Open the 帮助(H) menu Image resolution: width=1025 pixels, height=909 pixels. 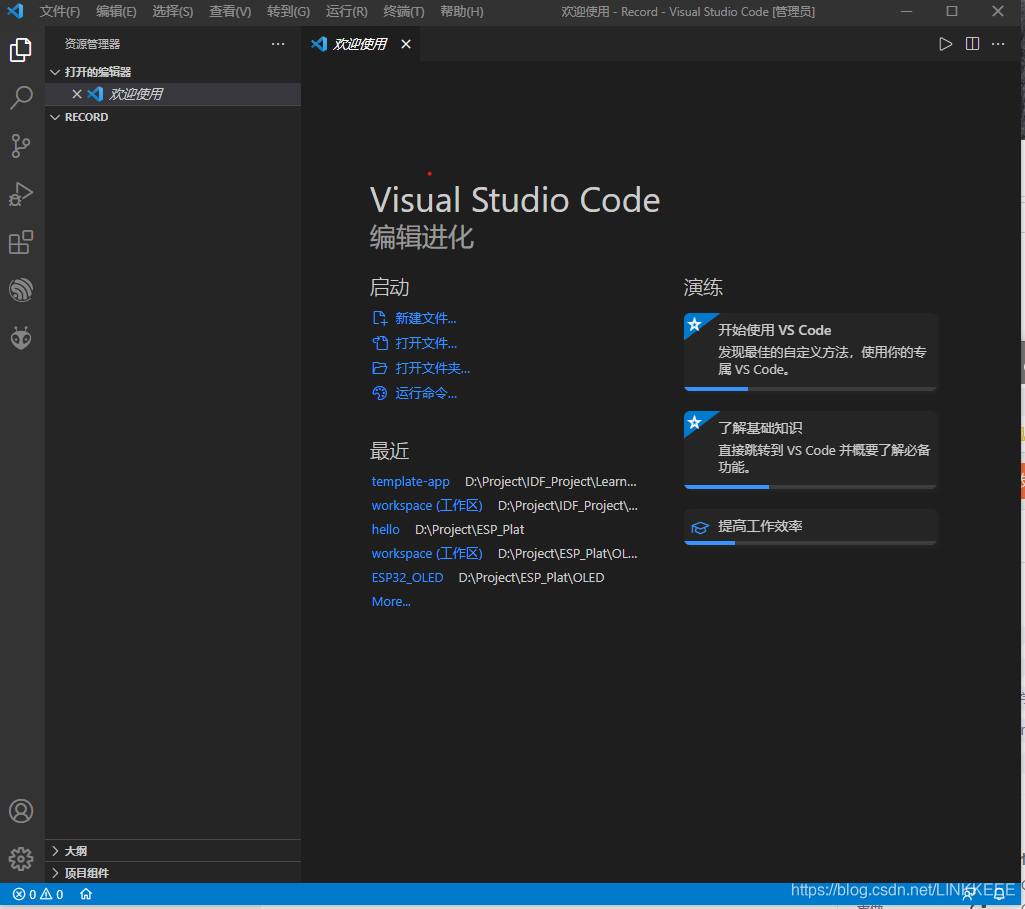click(462, 12)
